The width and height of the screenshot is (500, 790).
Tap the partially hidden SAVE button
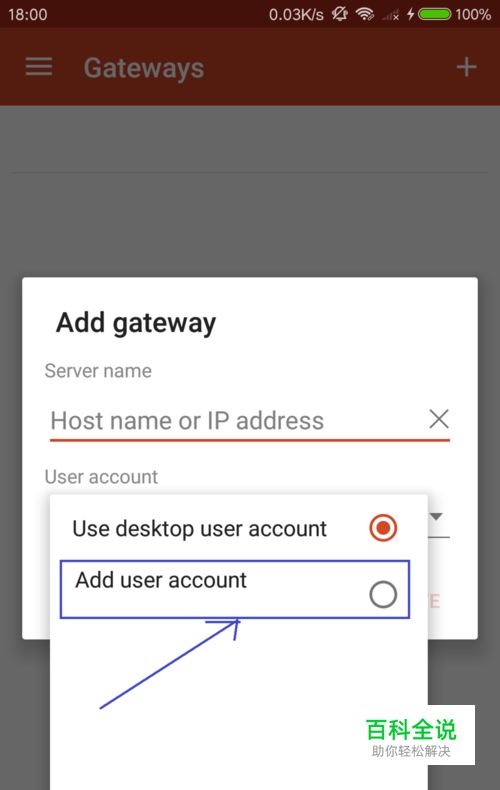434,601
